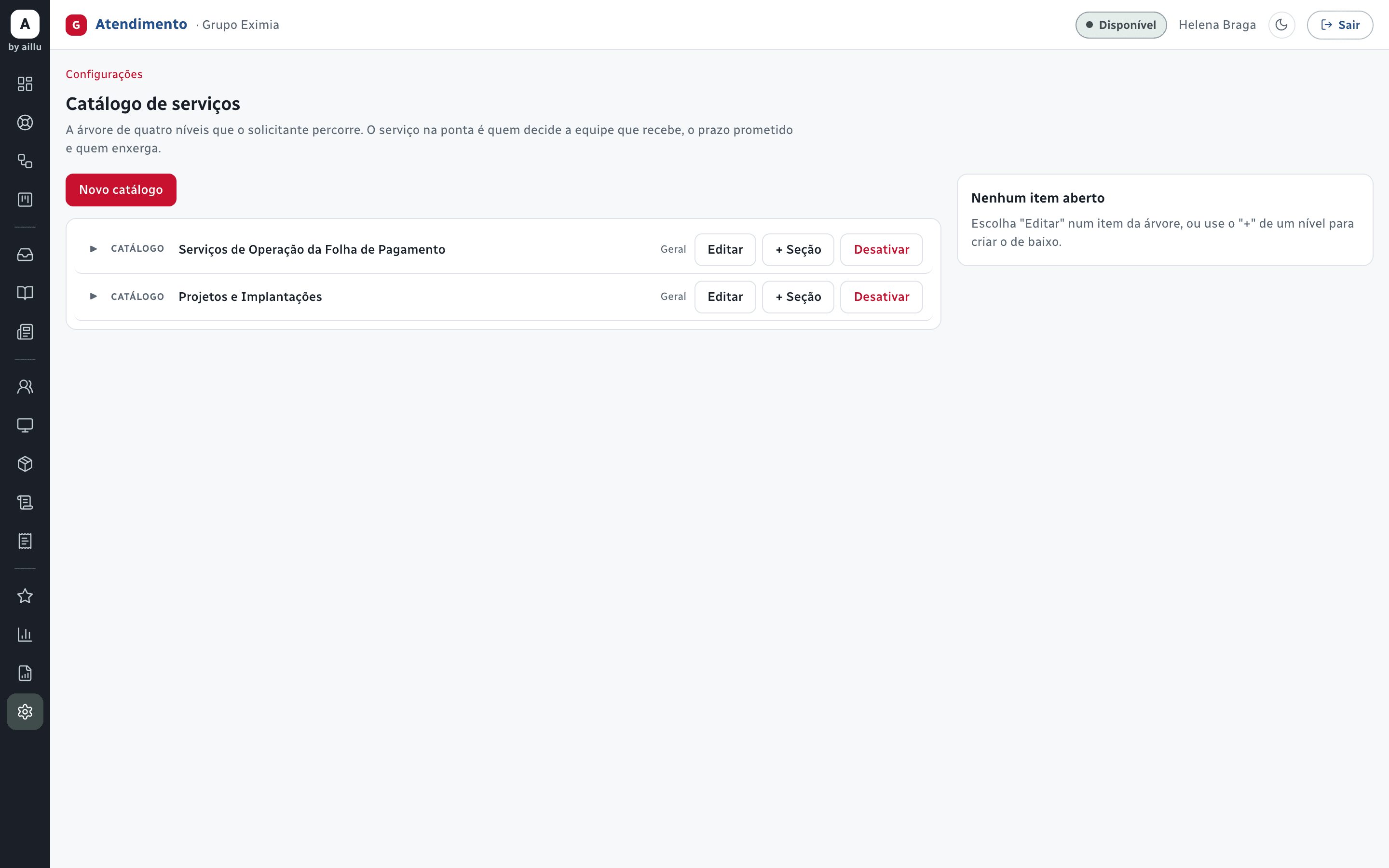Select the Serviços de Operação da Folha de Pagamento row text
Viewport: 1389px width, 868px height.
click(312, 249)
